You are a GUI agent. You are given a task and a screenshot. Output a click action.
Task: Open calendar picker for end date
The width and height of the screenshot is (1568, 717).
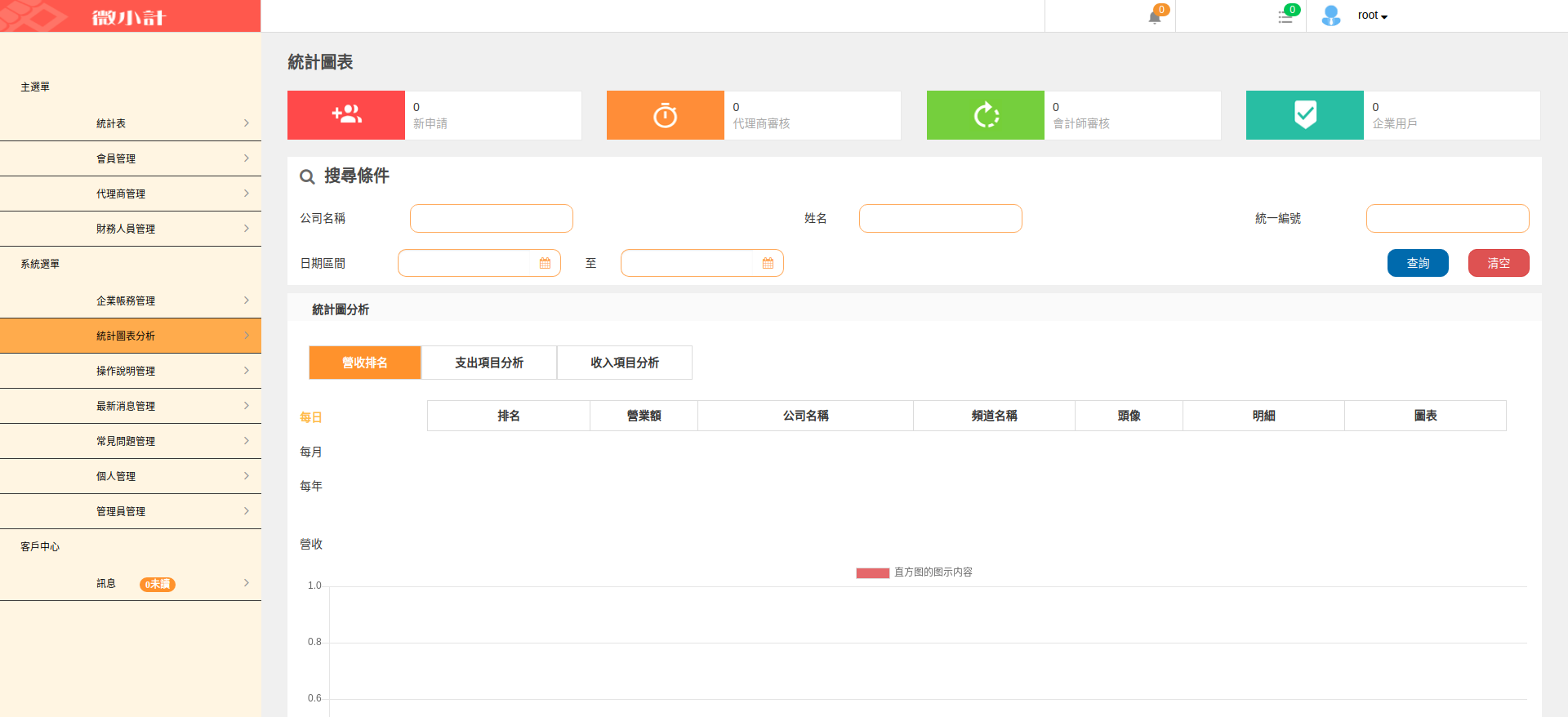[x=768, y=263]
